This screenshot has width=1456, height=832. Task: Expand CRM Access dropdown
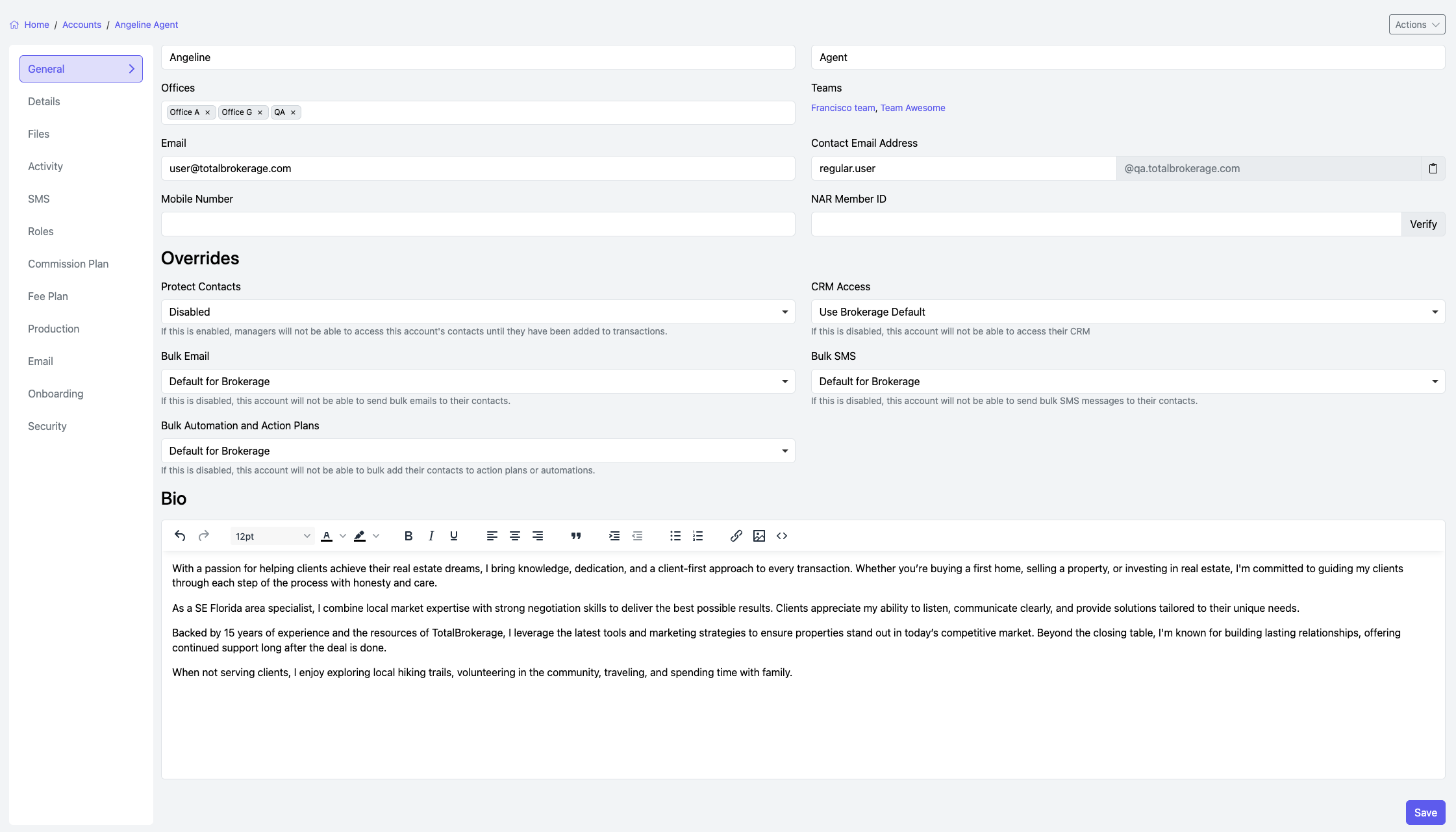tap(1127, 312)
